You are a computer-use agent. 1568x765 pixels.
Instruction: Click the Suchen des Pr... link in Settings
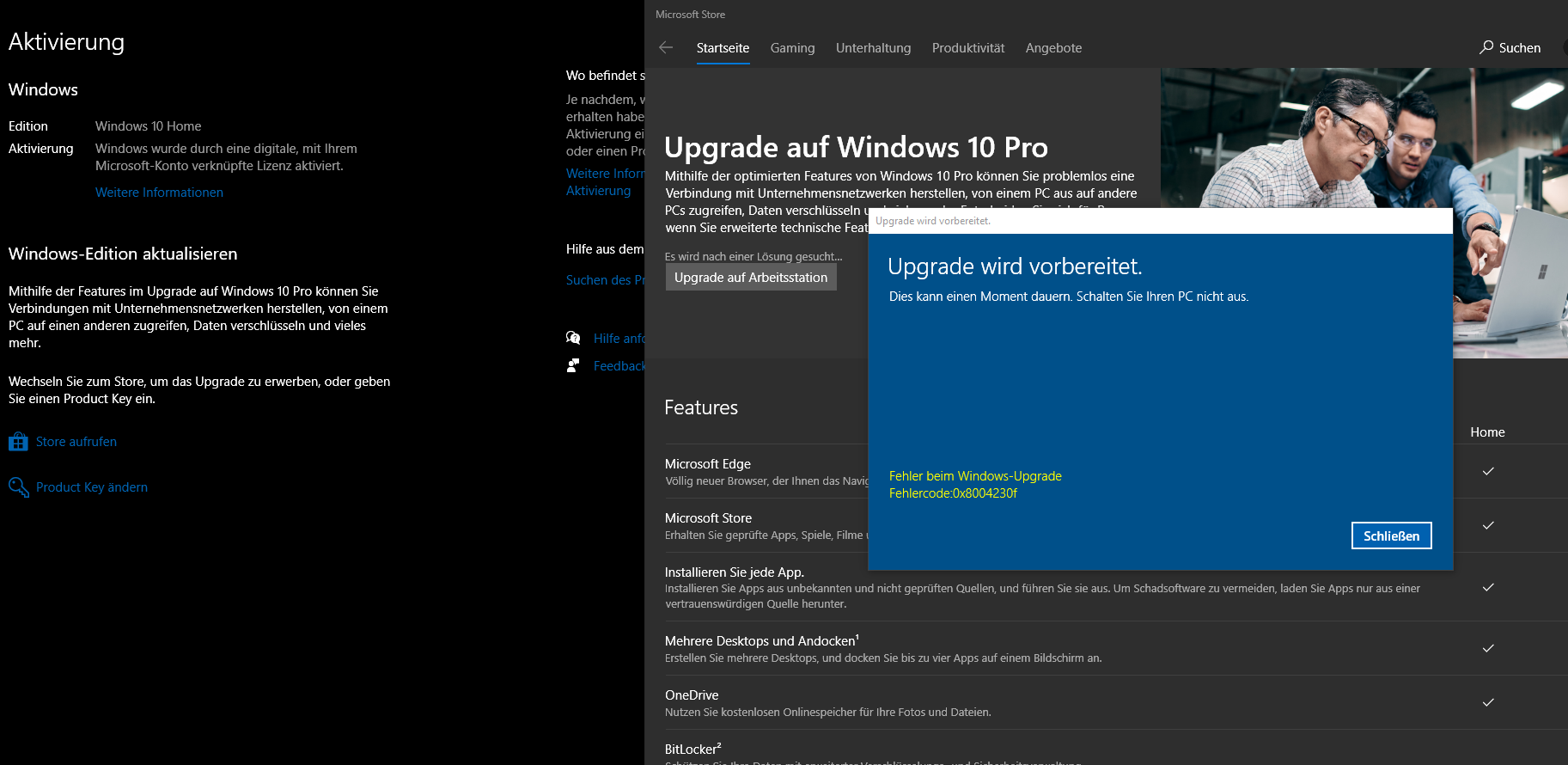pyautogui.click(x=605, y=280)
